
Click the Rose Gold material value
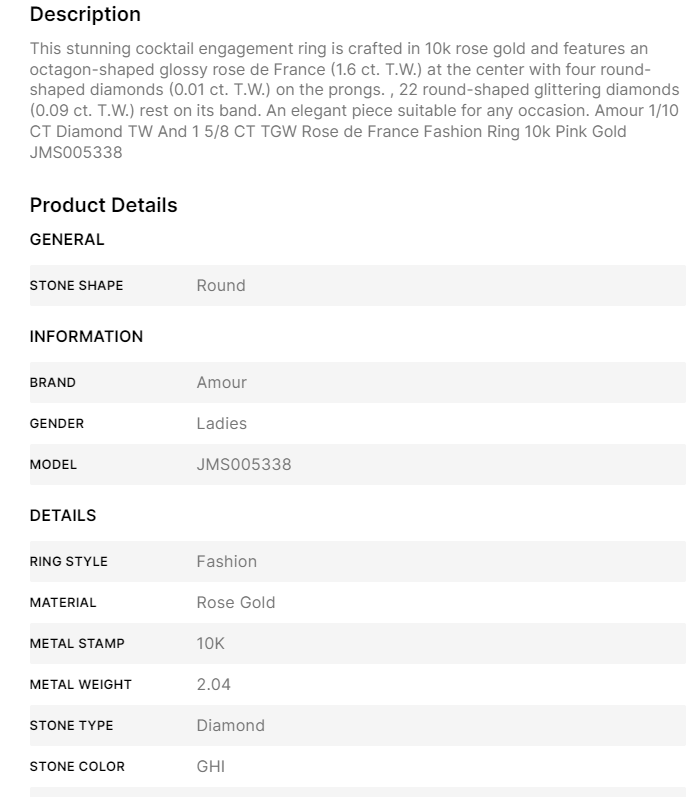click(x=235, y=603)
